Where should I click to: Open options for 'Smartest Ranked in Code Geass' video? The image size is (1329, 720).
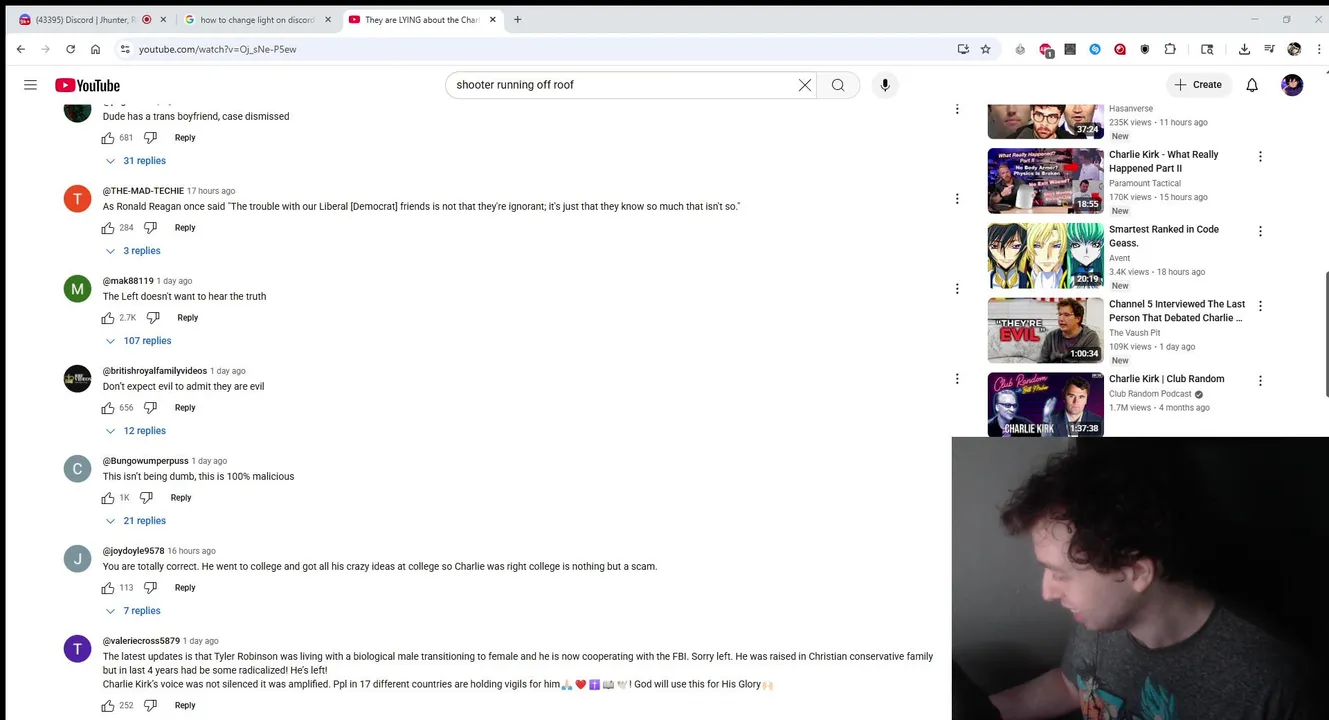pos(1260,231)
